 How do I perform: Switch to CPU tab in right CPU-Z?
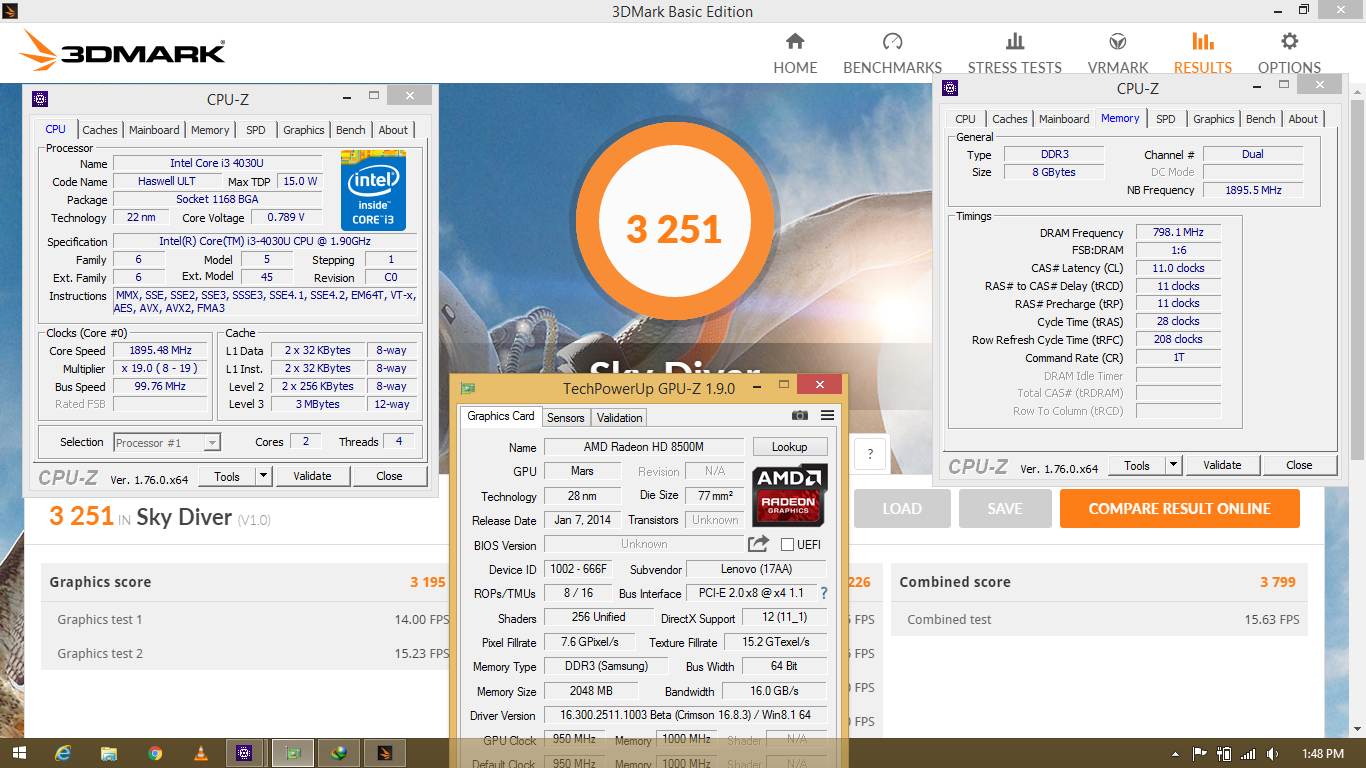pyautogui.click(x=966, y=119)
